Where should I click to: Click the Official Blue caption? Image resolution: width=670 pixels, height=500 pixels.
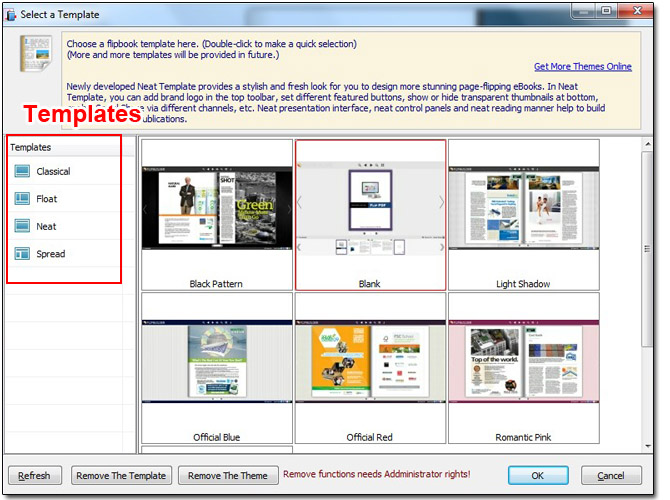click(217, 437)
